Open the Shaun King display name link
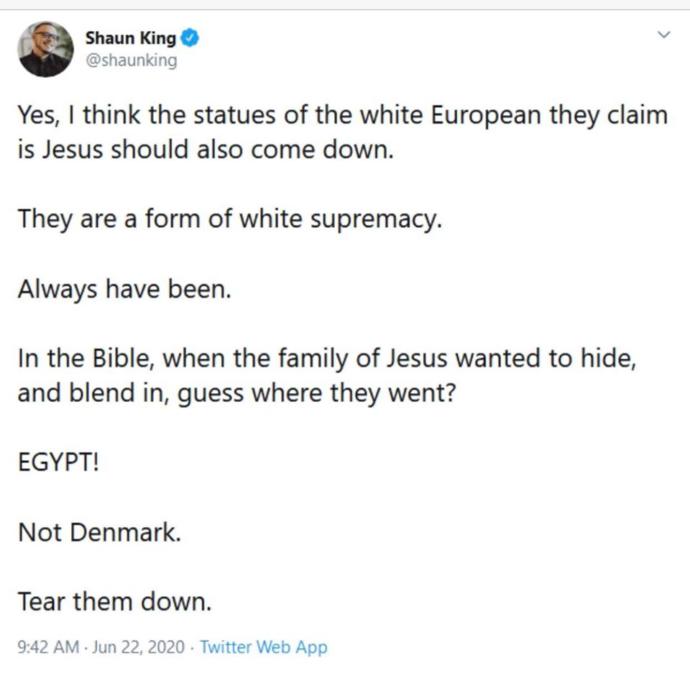The height and width of the screenshot is (673, 690). coord(131,38)
